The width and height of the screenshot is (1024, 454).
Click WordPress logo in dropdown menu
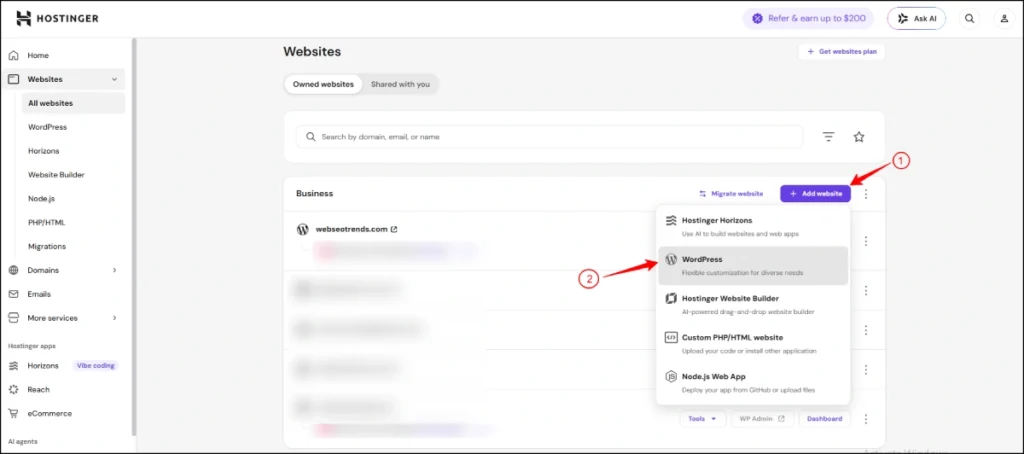point(671,259)
